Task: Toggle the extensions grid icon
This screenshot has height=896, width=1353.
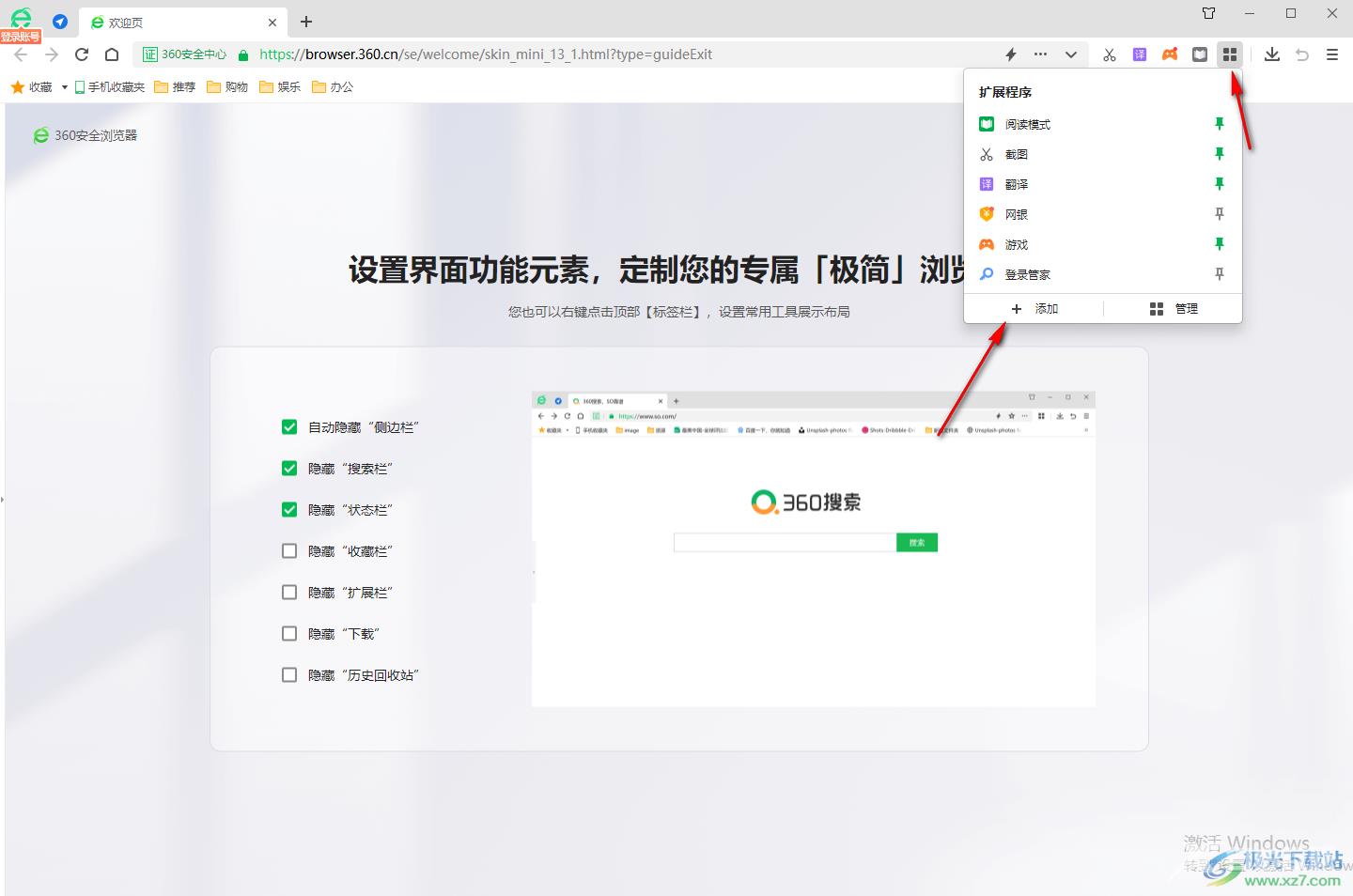Action: pos(1230,54)
